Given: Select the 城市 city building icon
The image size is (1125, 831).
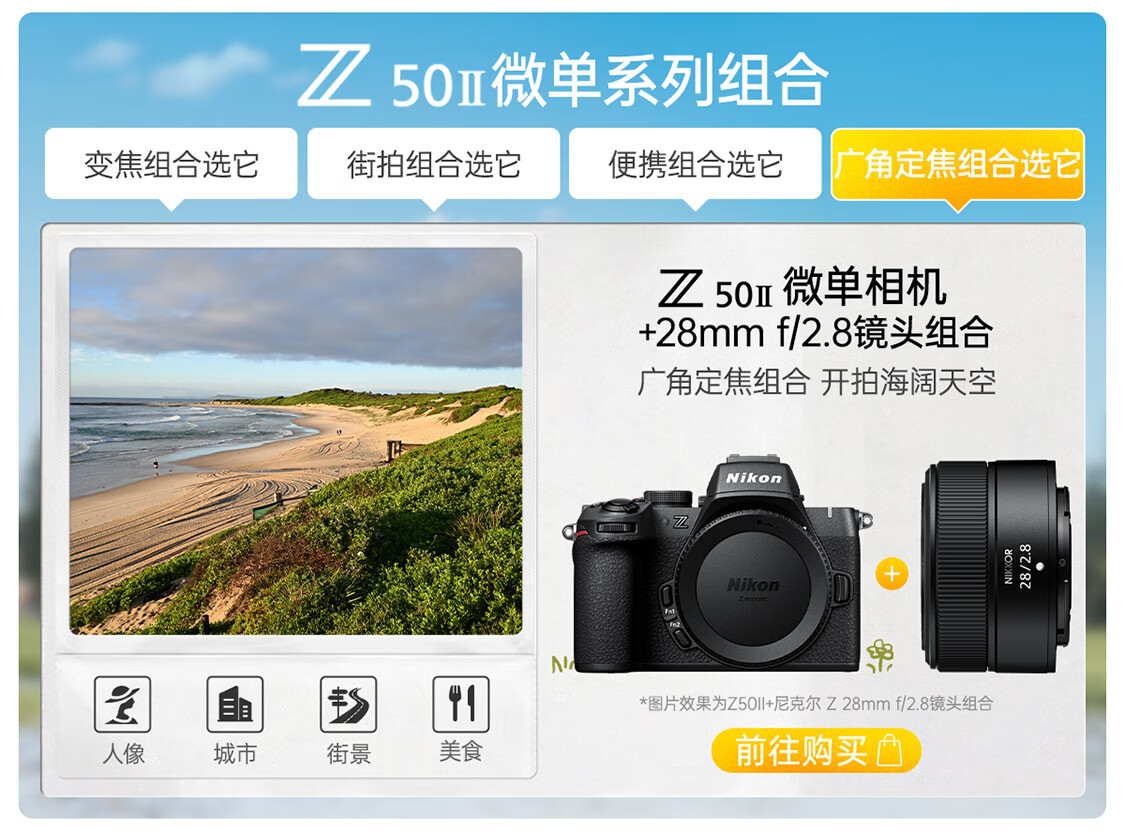Looking at the screenshot, I should [235, 704].
